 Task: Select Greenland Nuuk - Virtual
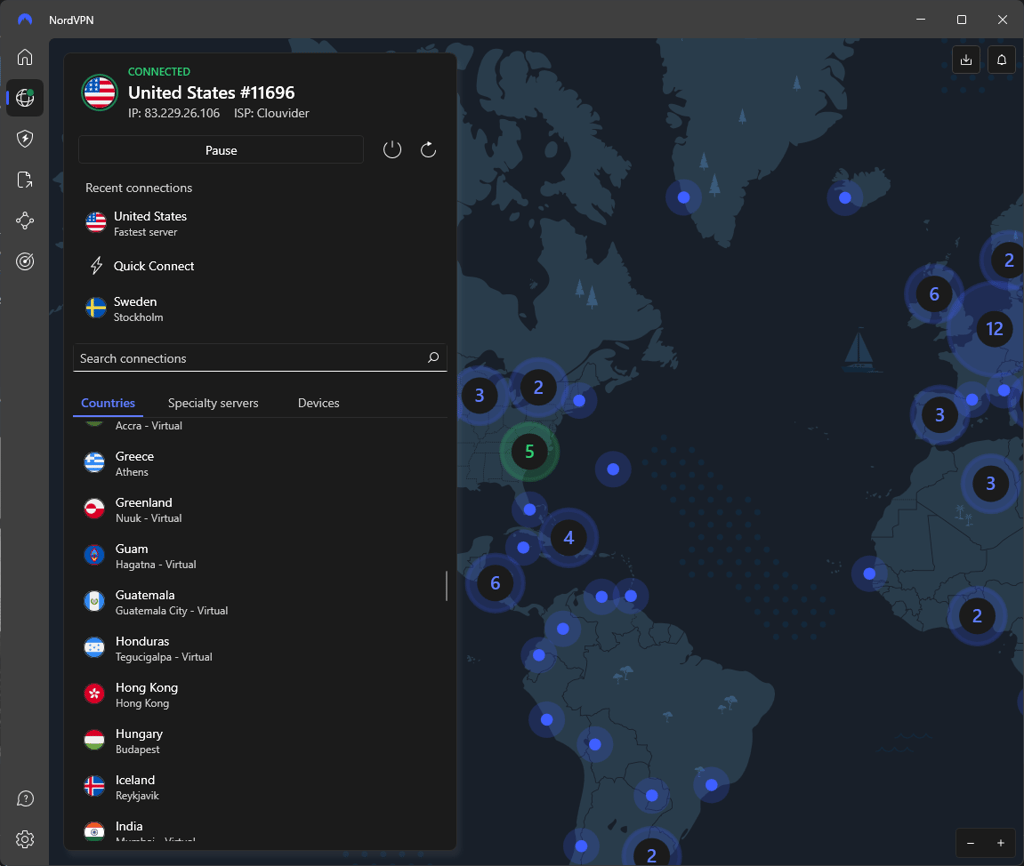pyautogui.click(x=261, y=509)
